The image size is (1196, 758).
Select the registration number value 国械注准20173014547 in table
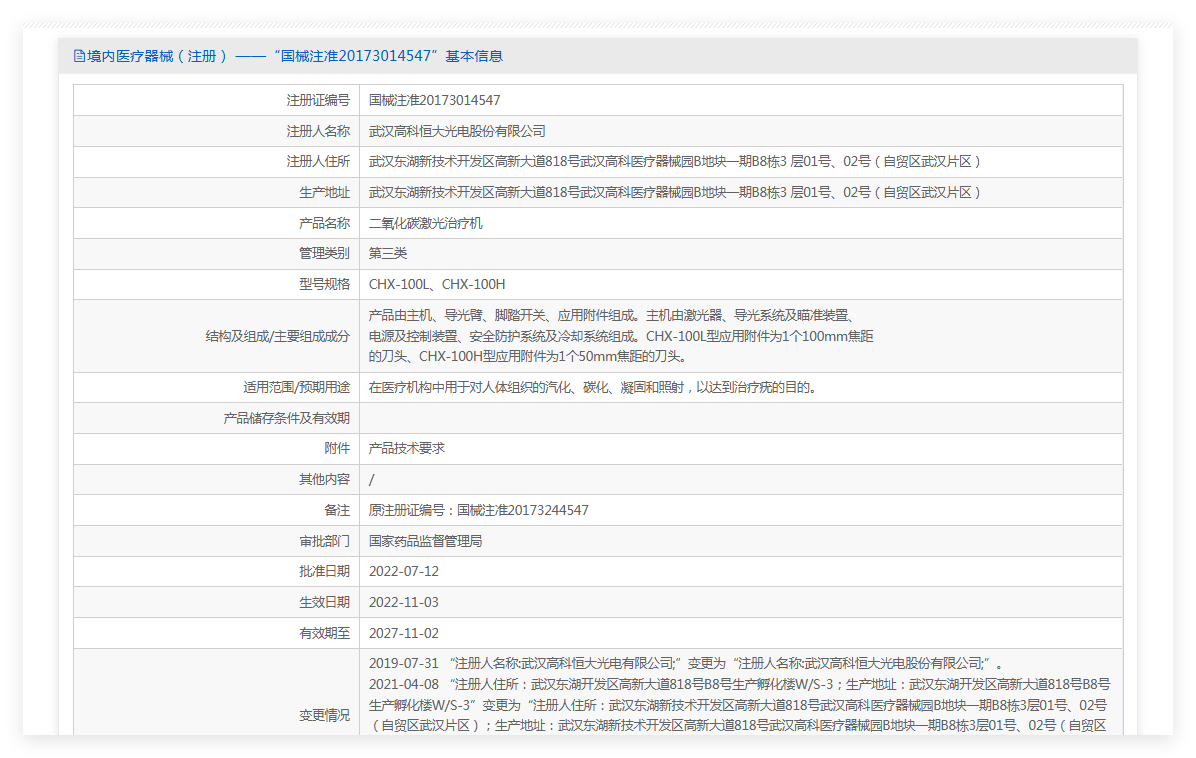[x=434, y=100]
